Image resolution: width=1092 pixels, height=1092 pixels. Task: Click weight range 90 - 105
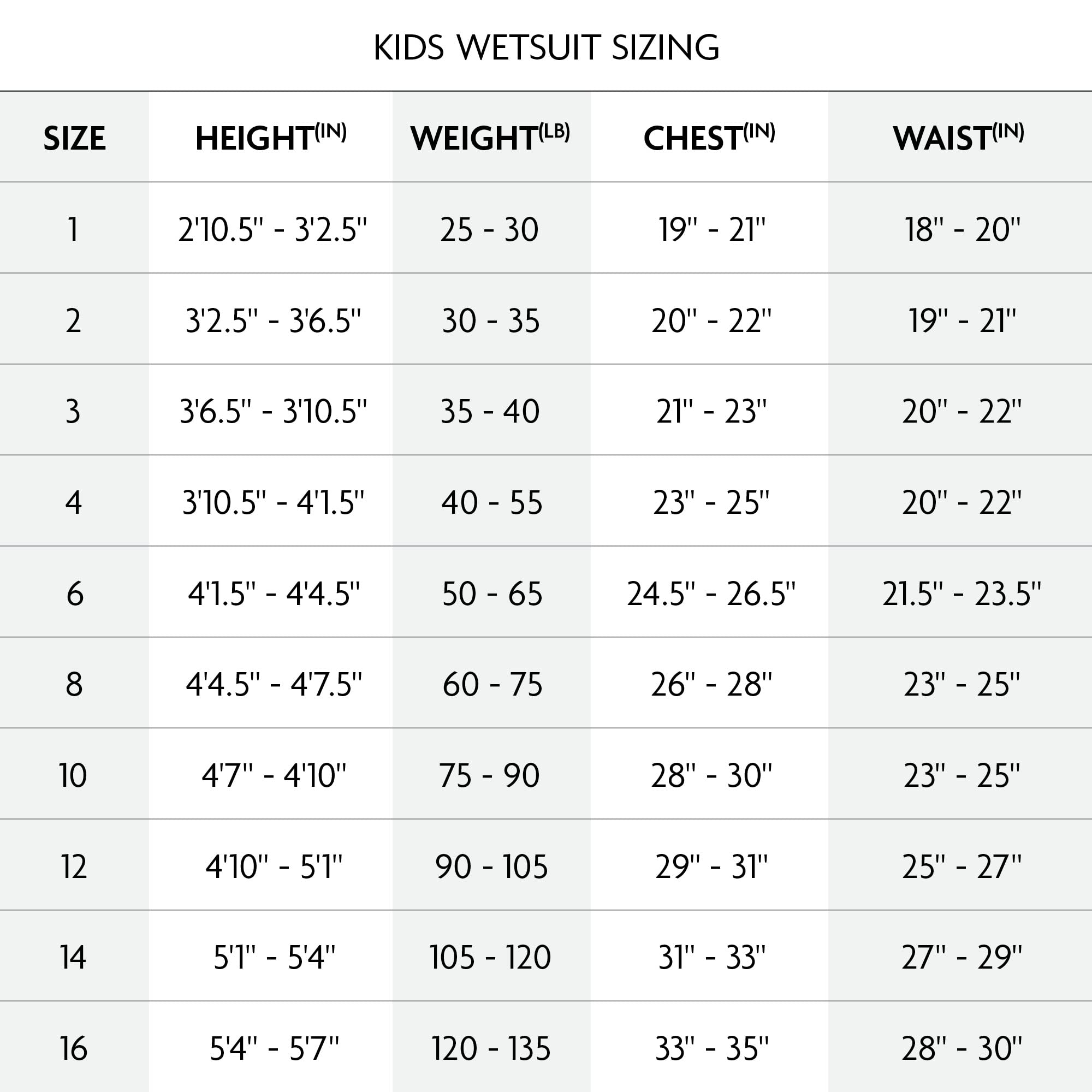(491, 867)
